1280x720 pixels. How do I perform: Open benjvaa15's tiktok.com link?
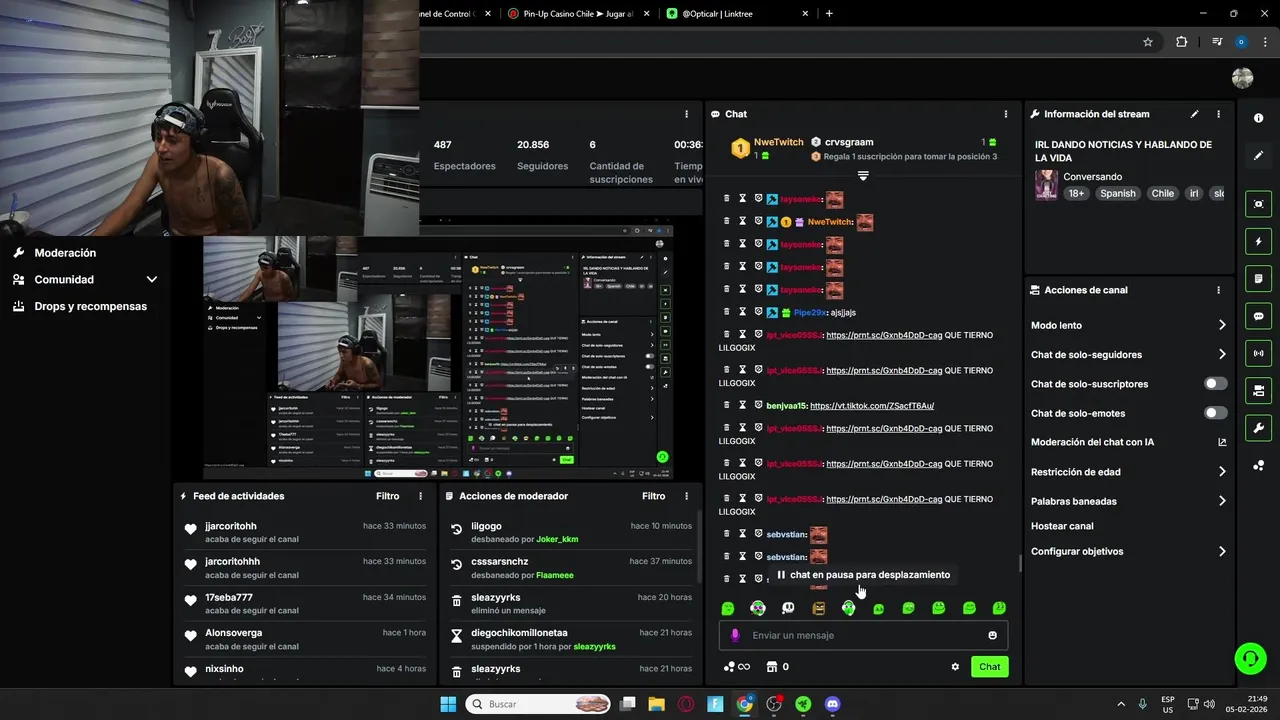point(872,406)
